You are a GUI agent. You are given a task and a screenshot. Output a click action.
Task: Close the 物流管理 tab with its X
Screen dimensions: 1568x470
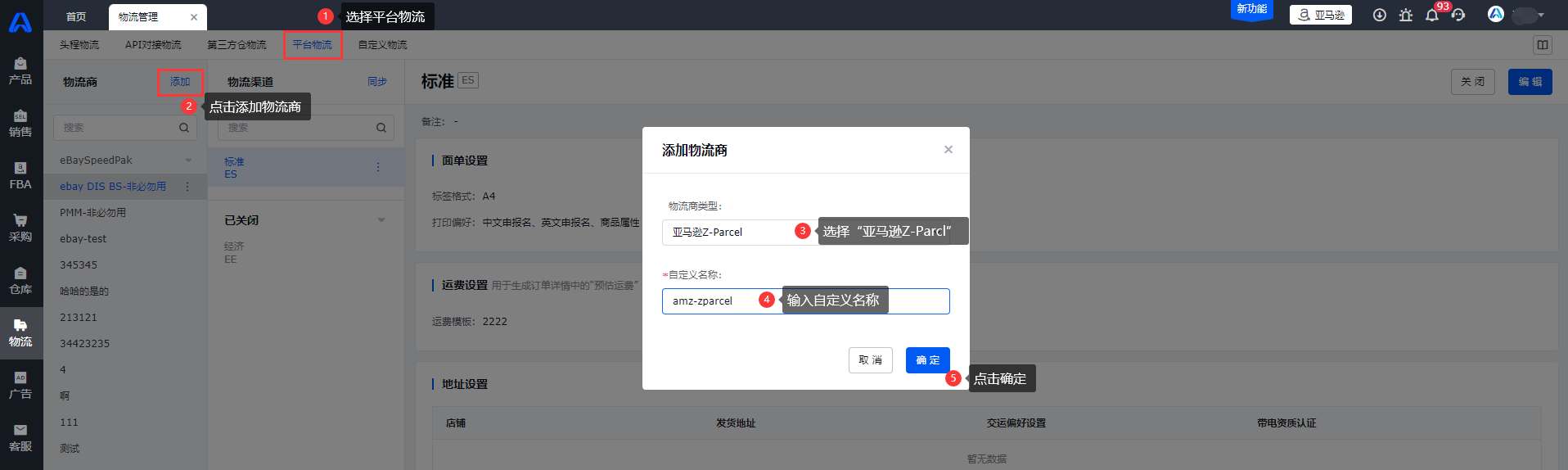click(x=194, y=17)
